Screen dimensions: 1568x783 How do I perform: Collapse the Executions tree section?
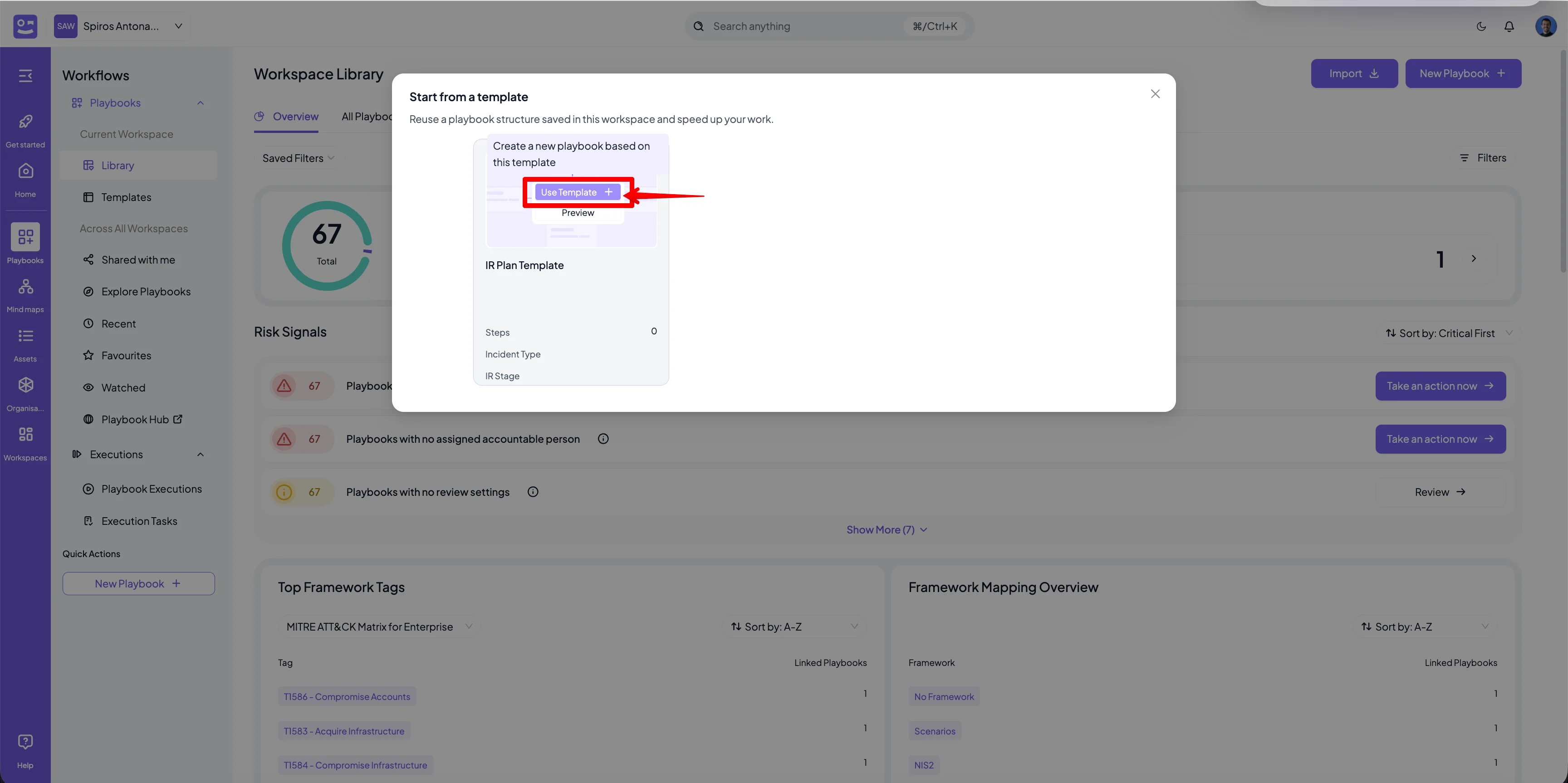[x=200, y=455]
